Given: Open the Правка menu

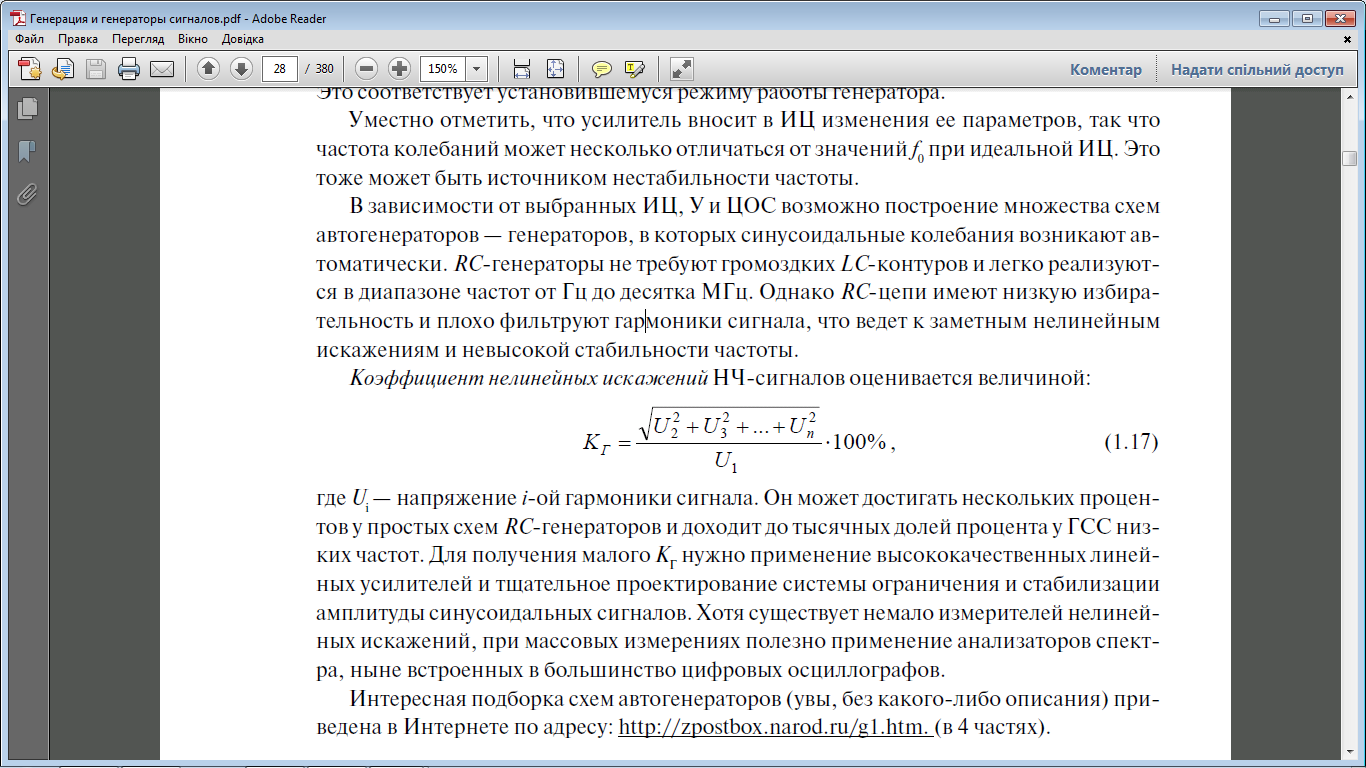Looking at the screenshot, I should 78,39.
